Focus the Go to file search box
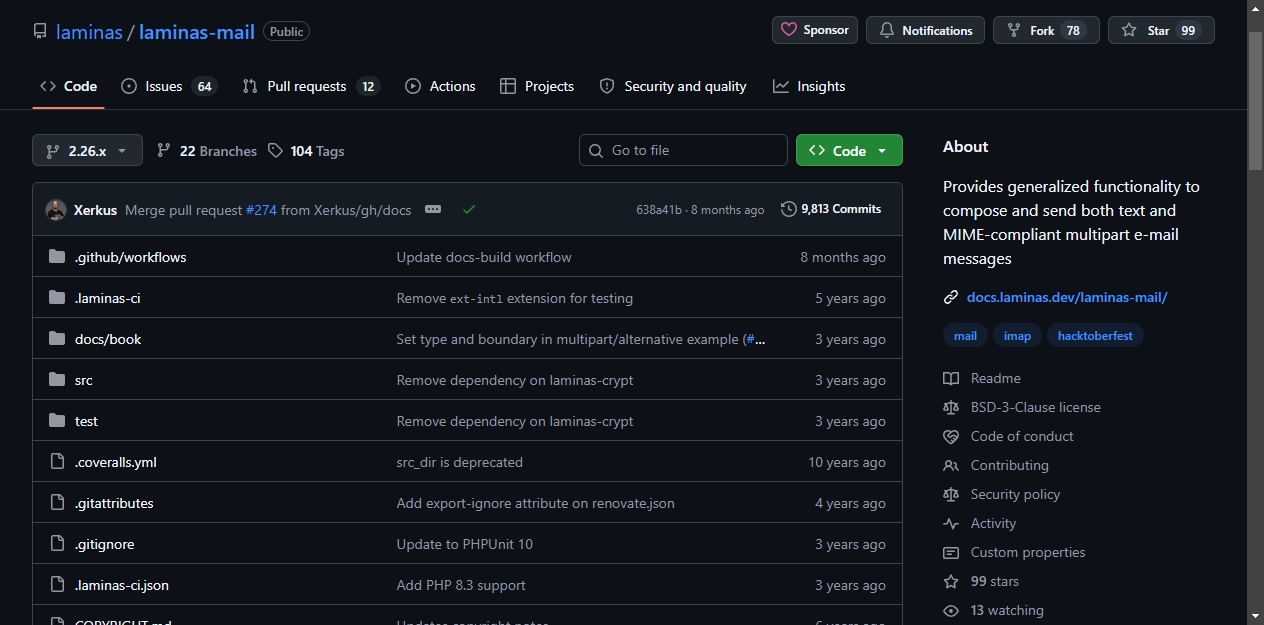 point(683,150)
